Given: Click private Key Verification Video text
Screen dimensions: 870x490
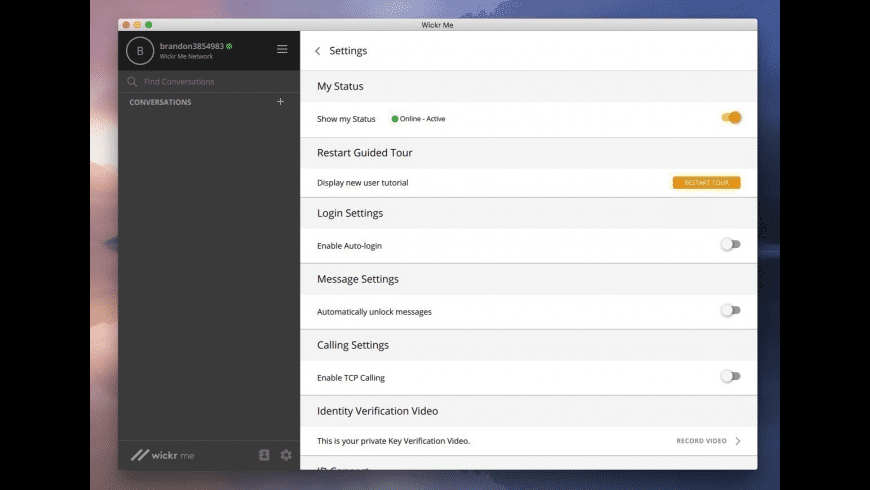Looking at the screenshot, I should (393, 441).
